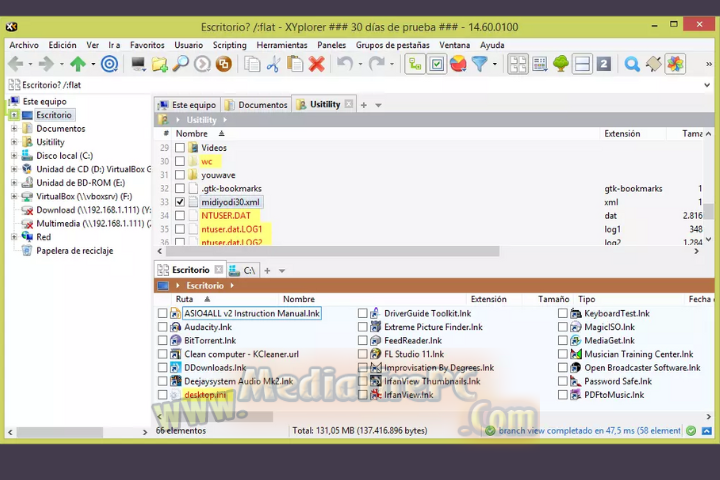Open the Scripting menu

pos(230,45)
